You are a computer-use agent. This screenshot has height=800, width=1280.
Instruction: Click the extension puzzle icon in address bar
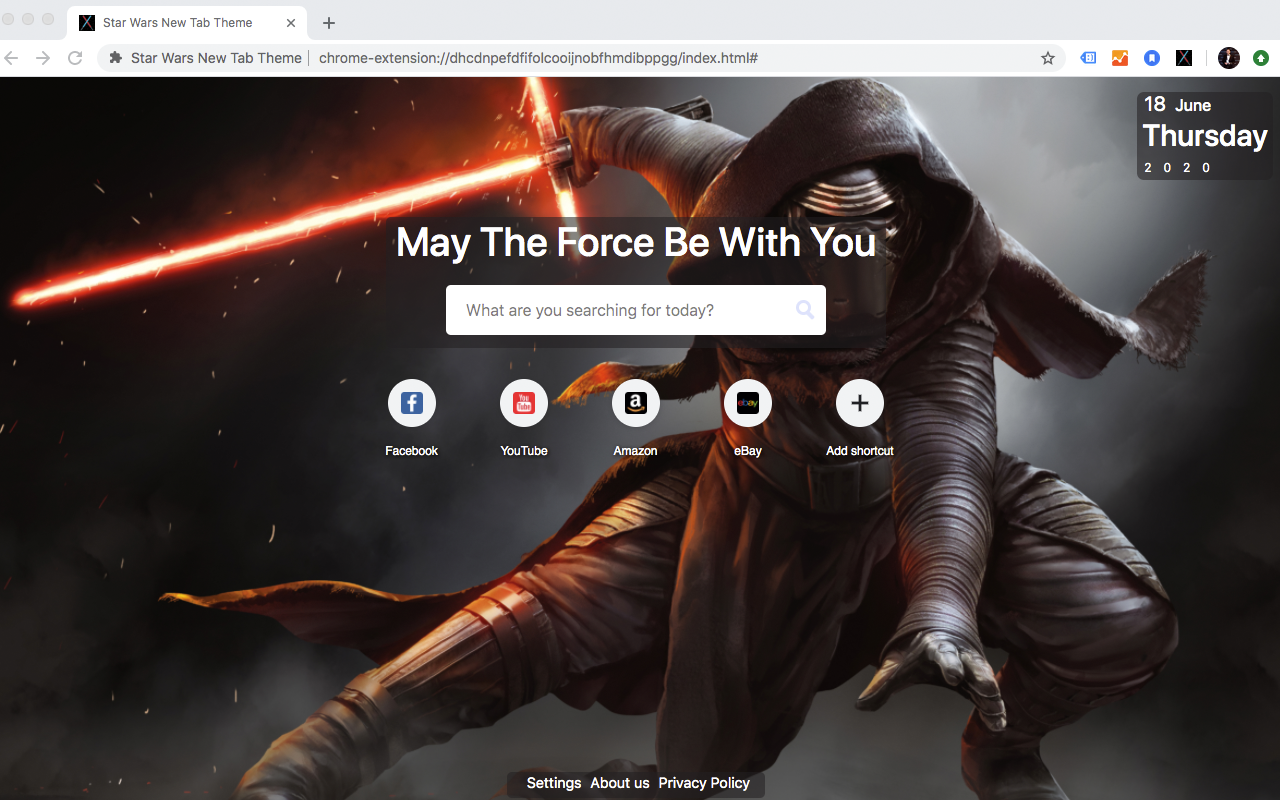point(116,58)
